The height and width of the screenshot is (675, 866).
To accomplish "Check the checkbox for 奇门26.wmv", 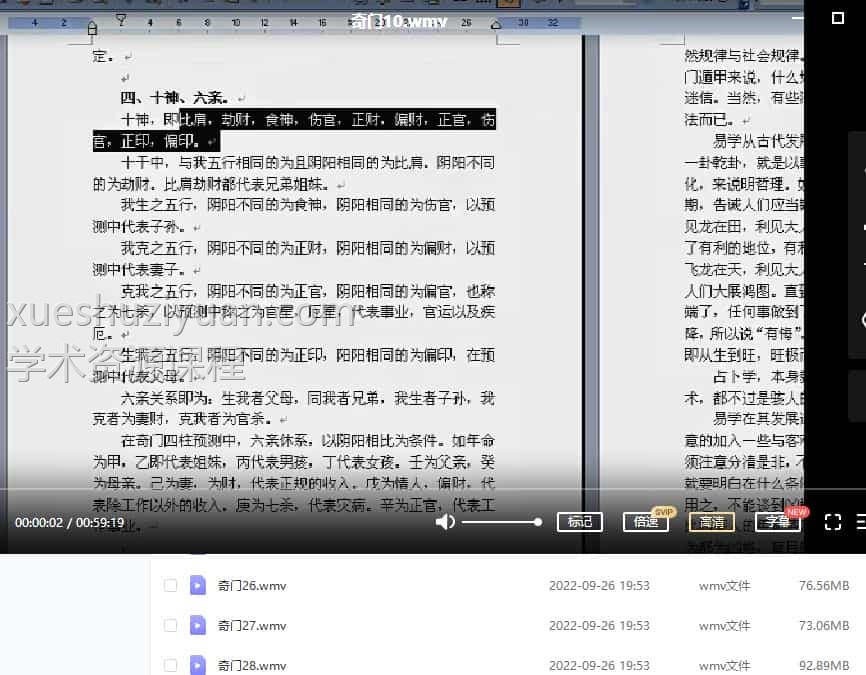I will point(168,586).
